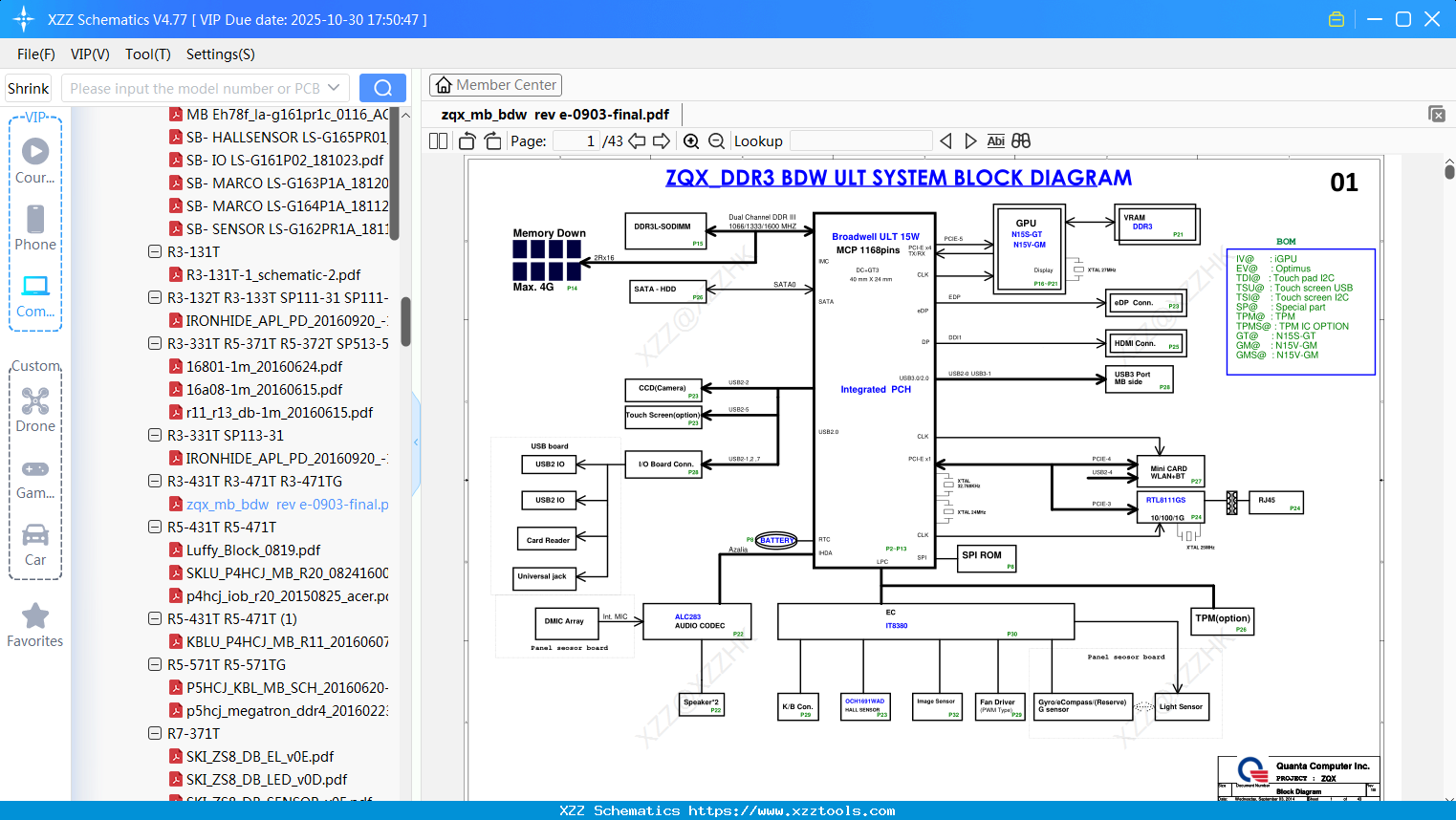Collapse the R5-571T R5-571TG folder

(x=155, y=665)
